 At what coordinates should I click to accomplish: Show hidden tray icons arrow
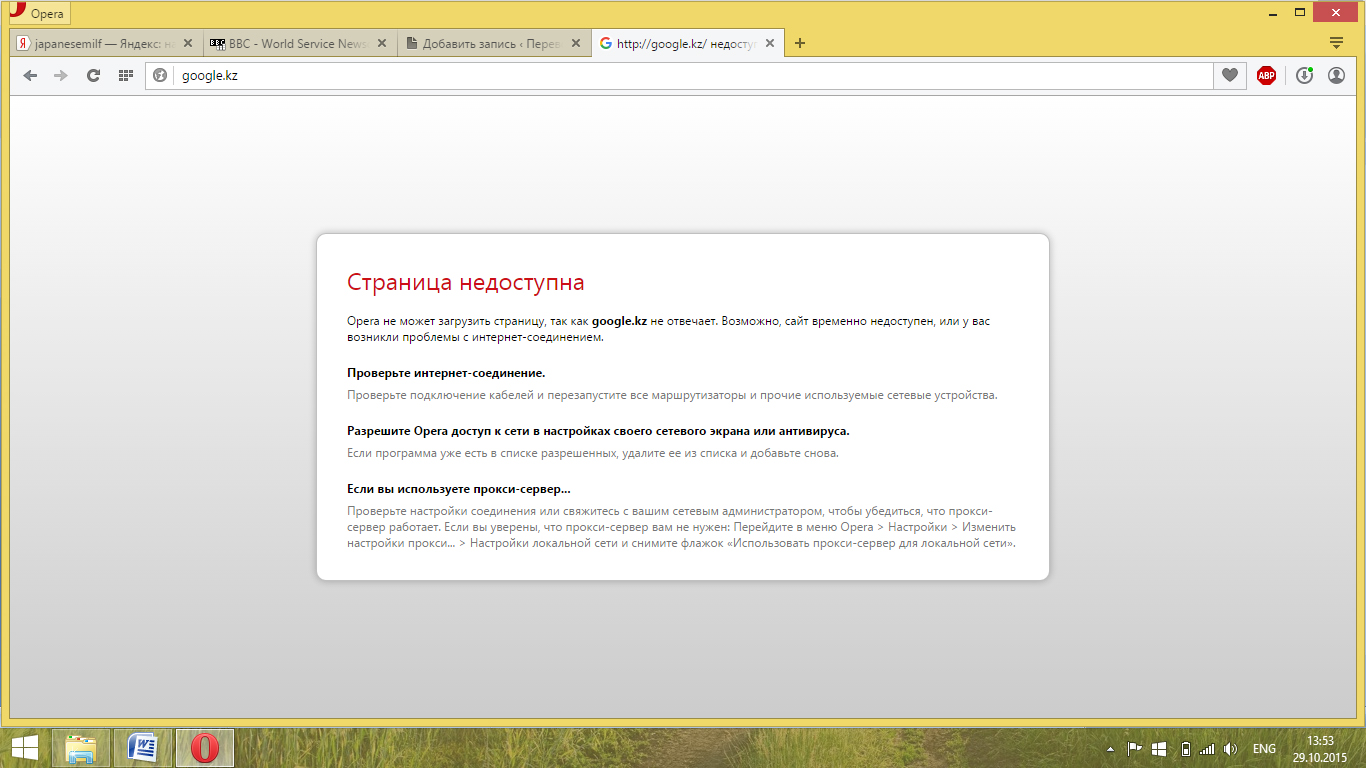tap(1110, 749)
